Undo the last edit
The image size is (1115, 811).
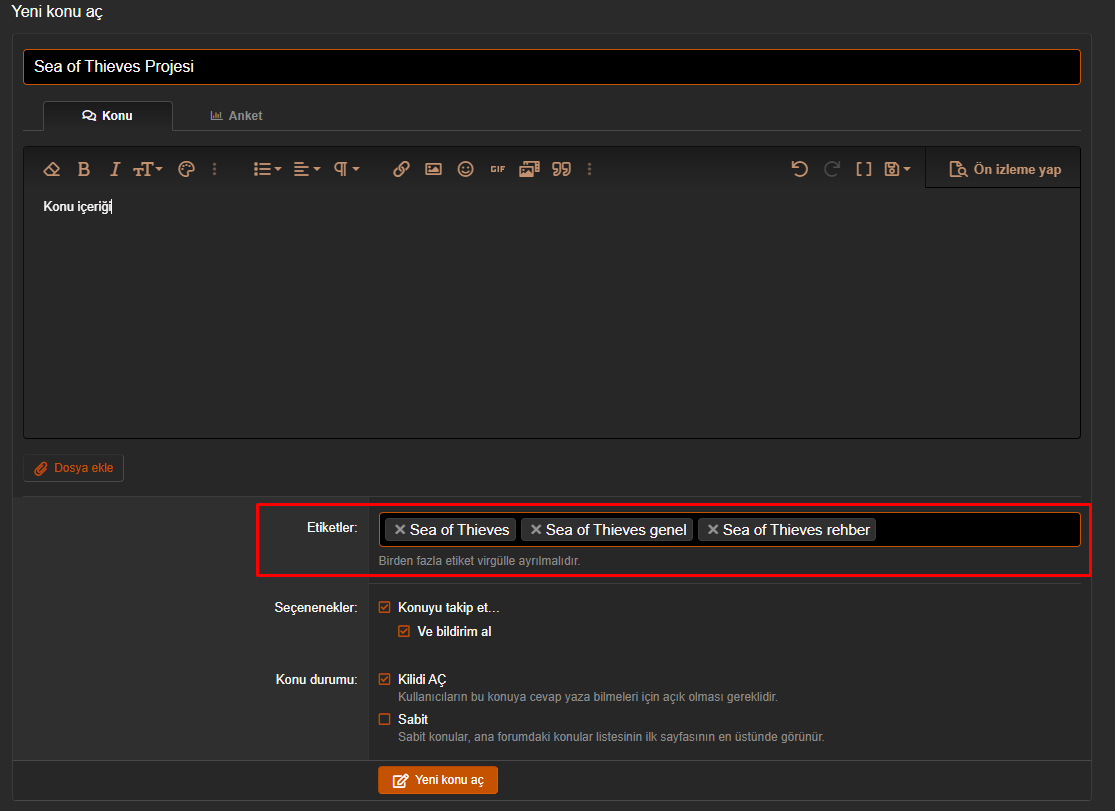(x=799, y=169)
